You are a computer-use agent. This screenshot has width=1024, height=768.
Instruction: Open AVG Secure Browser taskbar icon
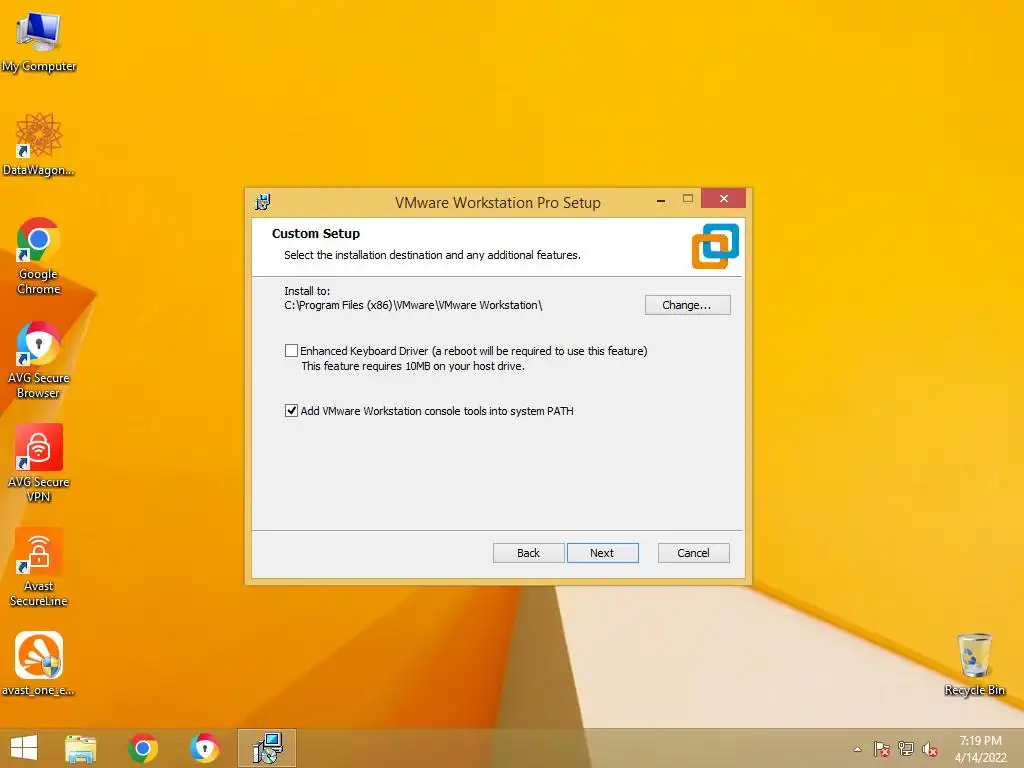[x=204, y=748]
